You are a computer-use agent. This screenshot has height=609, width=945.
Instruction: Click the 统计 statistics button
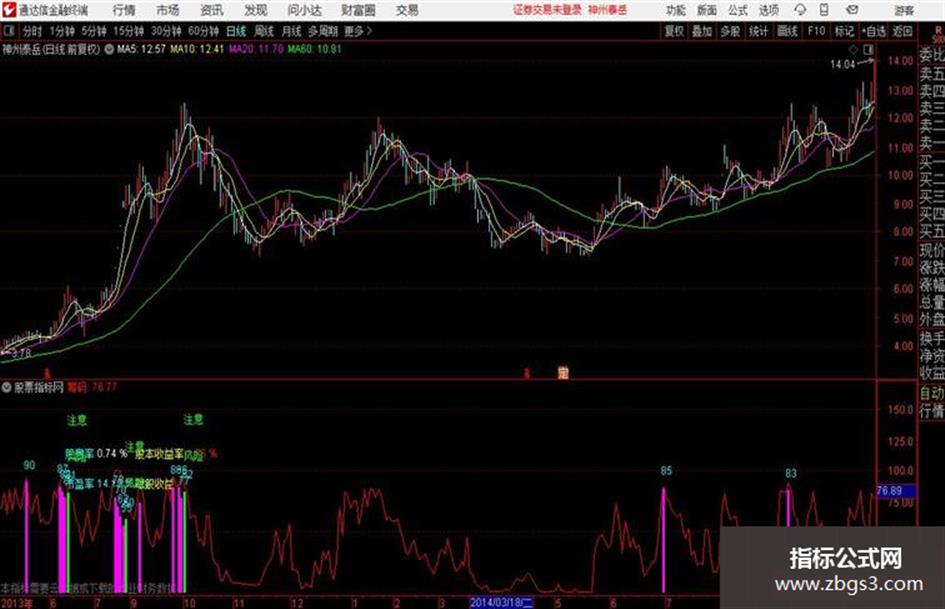(x=758, y=31)
